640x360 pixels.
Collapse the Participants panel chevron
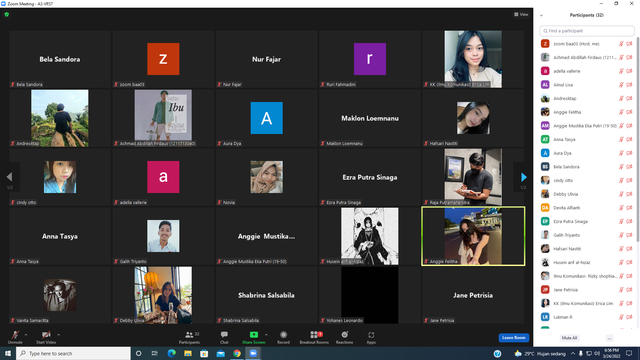coord(541,15)
